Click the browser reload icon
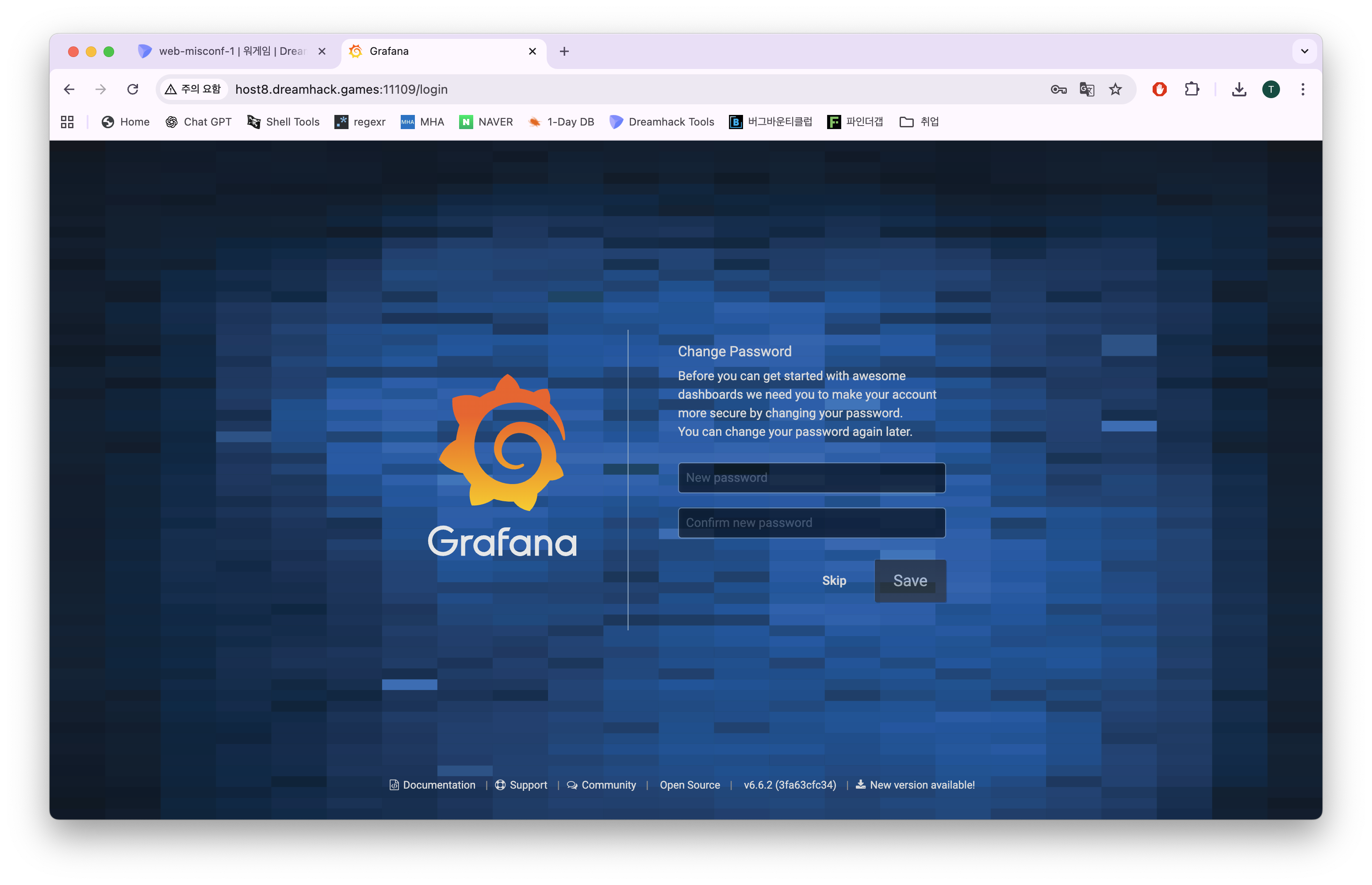This screenshot has width=1372, height=885. (x=133, y=89)
